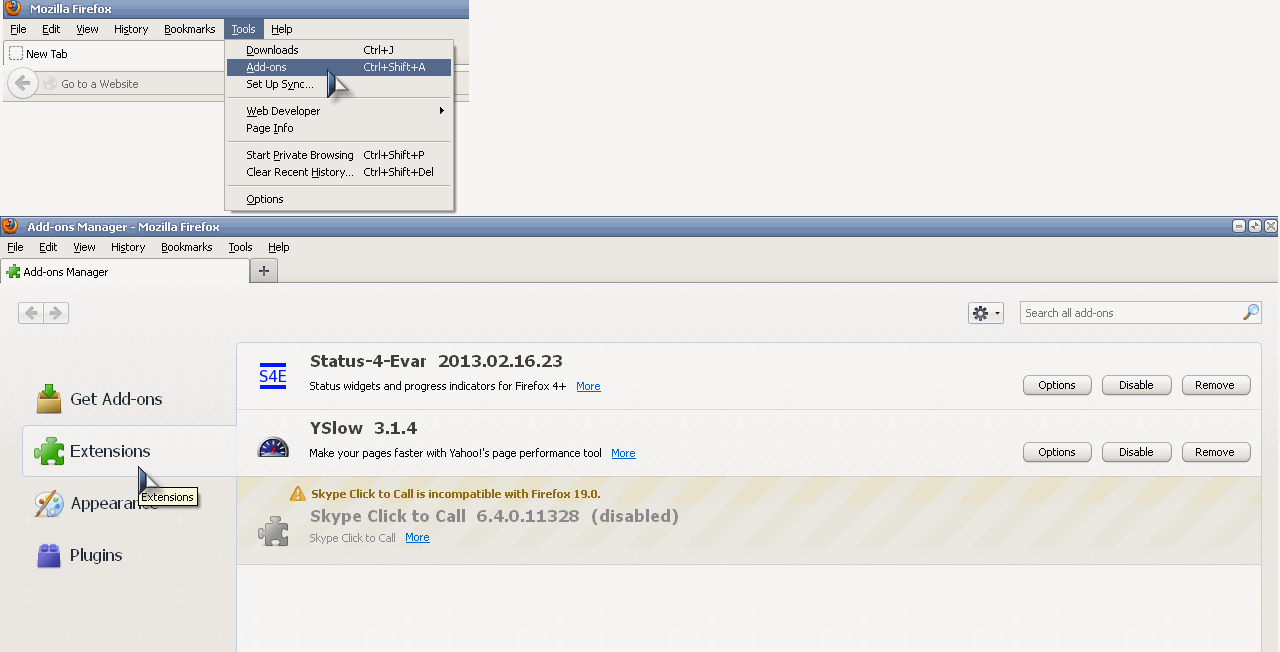Choose Page Info from the Tools menu

click(339, 128)
